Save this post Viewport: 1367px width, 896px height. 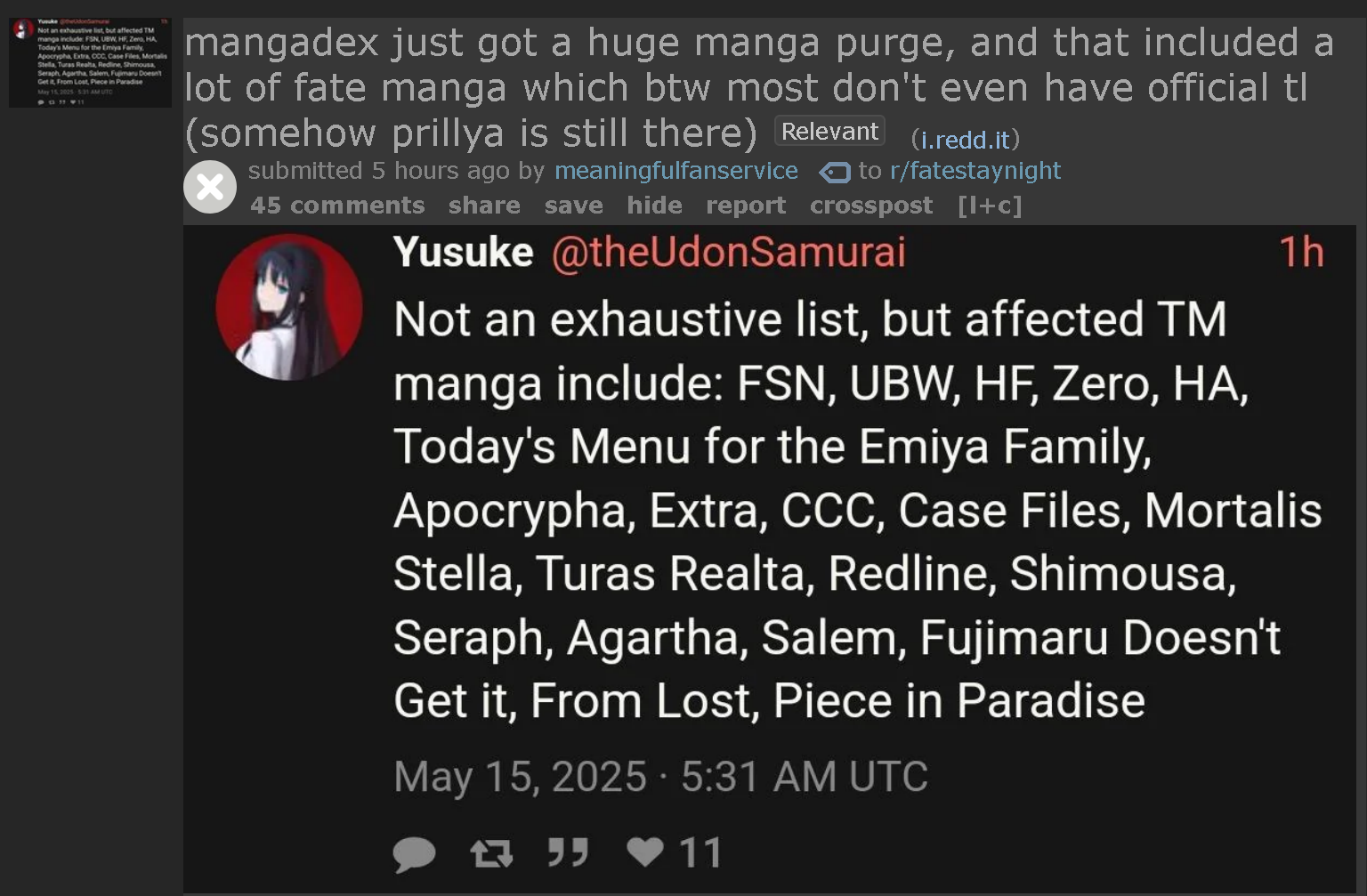pos(573,206)
